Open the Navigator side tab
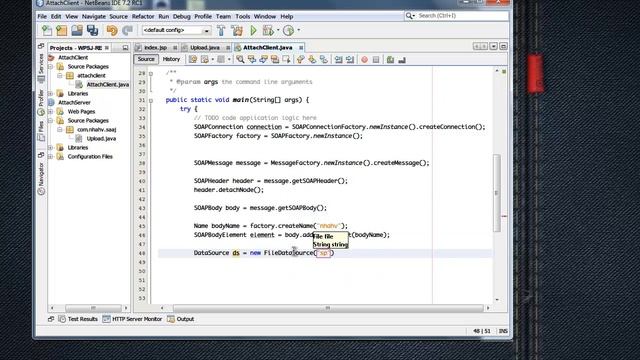The height and width of the screenshot is (360, 640). pos(41,178)
